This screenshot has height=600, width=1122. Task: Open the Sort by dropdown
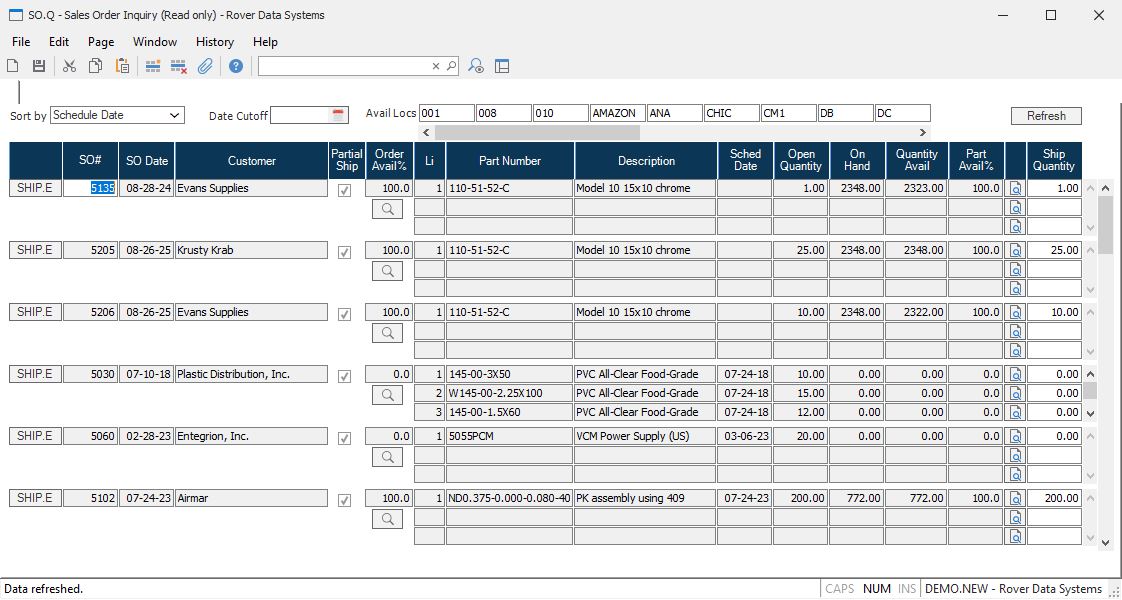coord(117,115)
